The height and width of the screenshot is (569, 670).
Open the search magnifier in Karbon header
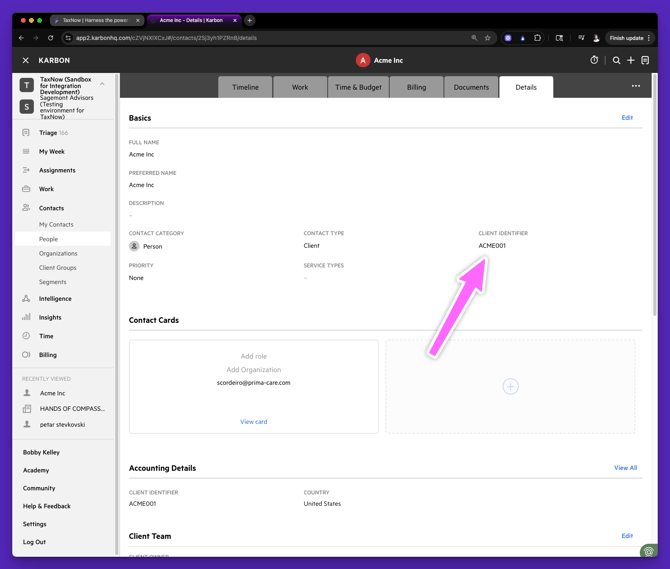(x=616, y=60)
